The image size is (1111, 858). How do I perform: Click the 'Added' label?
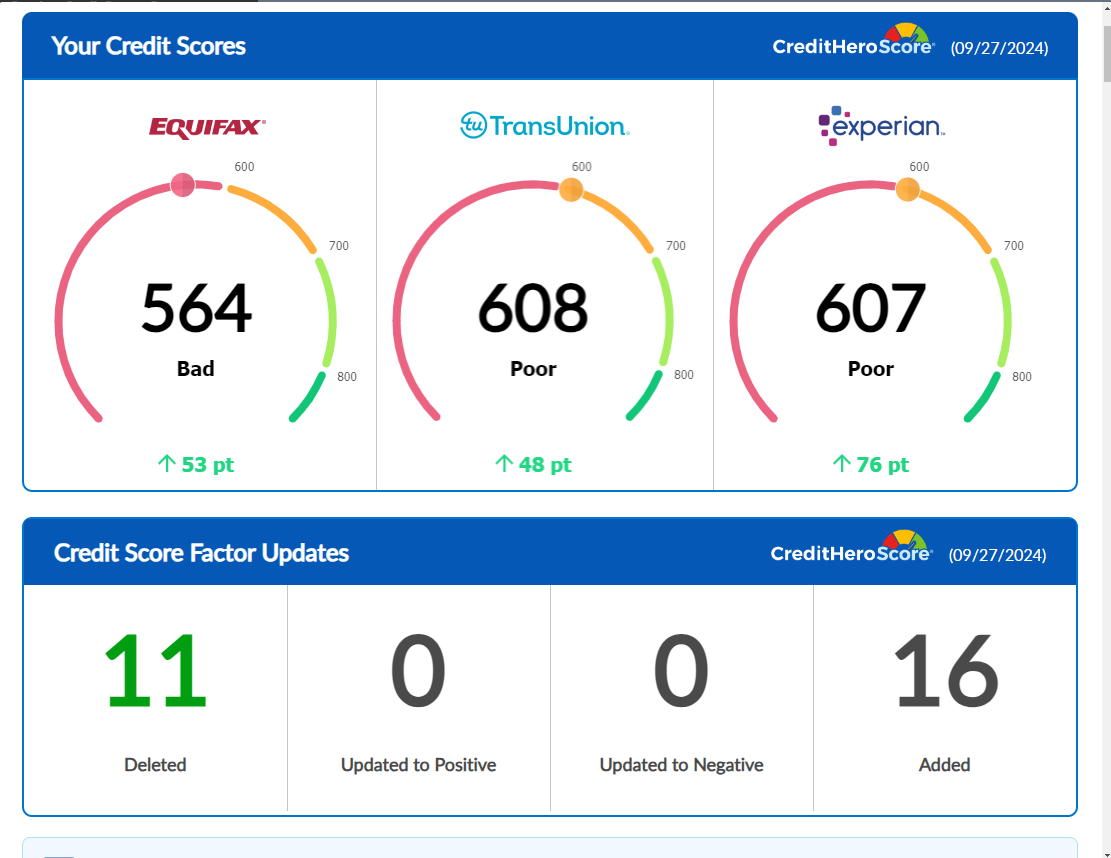pyautogui.click(x=944, y=765)
